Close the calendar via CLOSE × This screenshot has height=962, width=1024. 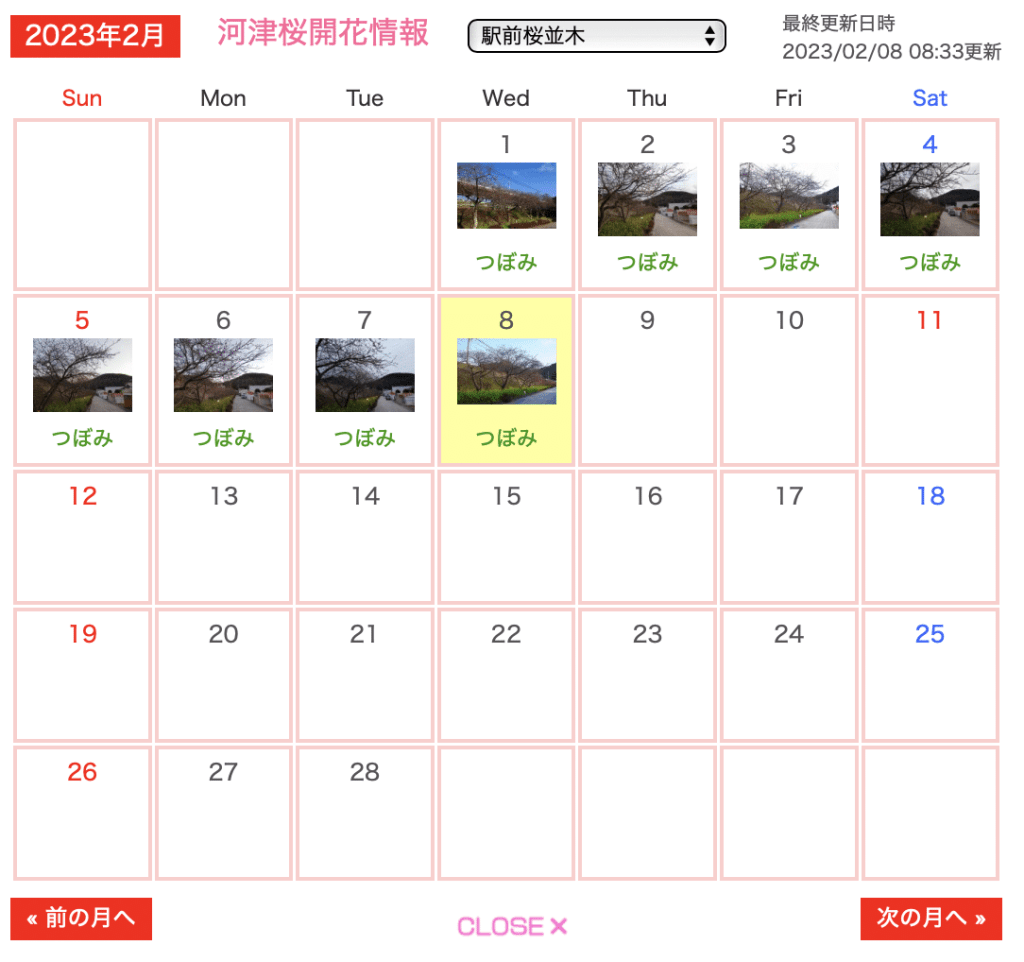click(x=512, y=926)
